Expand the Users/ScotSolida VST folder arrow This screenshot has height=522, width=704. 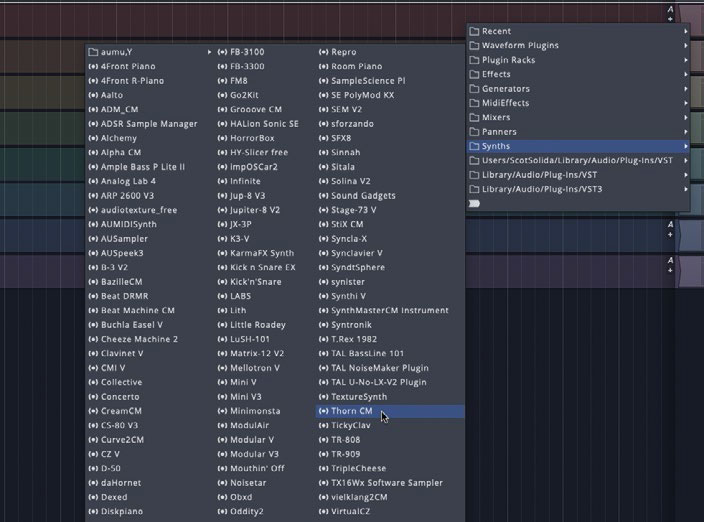click(x=686, y=160)
